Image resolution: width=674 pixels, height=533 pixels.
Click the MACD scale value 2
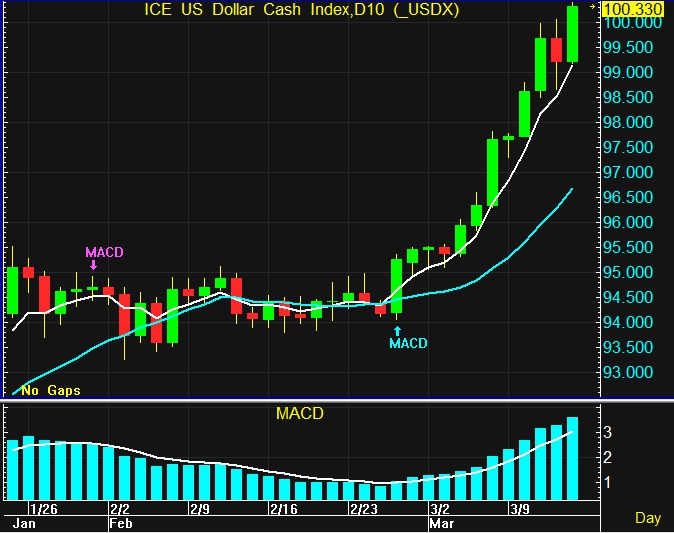coord(607,457)
